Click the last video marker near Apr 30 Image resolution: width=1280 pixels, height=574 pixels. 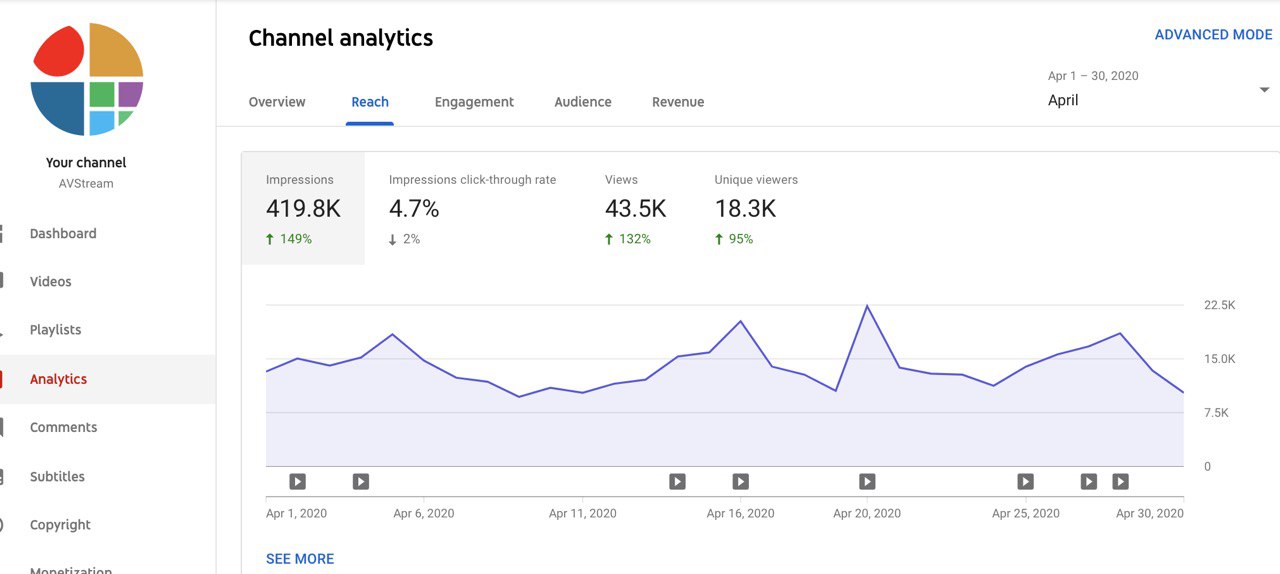click(1120, 482)
